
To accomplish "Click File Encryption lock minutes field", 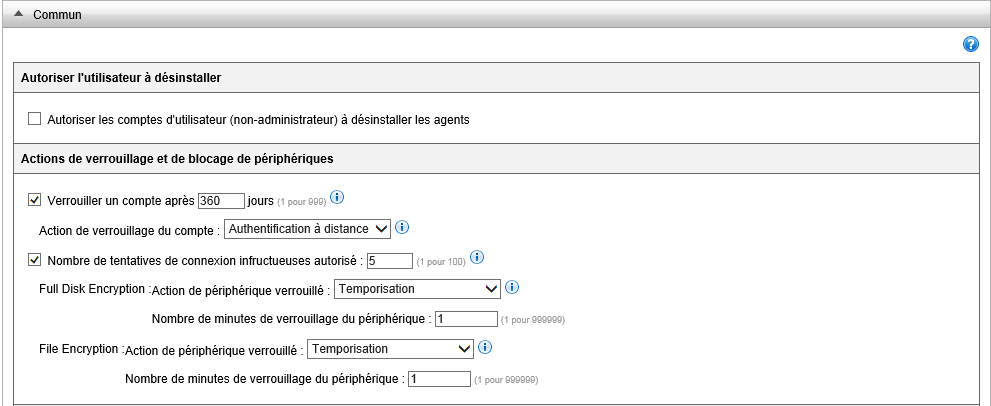I will pyautogui.click(x=439, y=379).
